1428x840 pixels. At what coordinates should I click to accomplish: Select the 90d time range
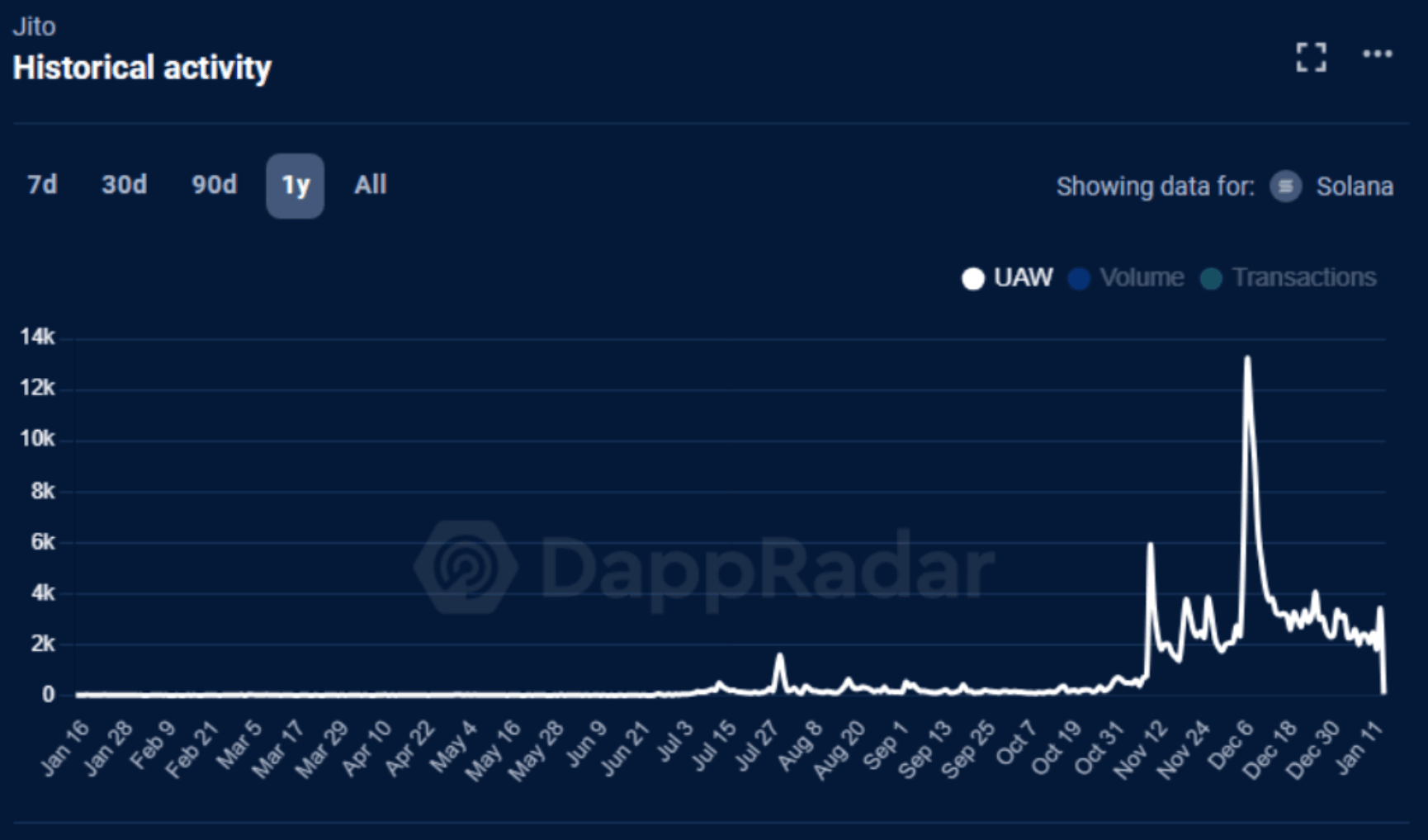pyautogui.click(x=214, y=185)
